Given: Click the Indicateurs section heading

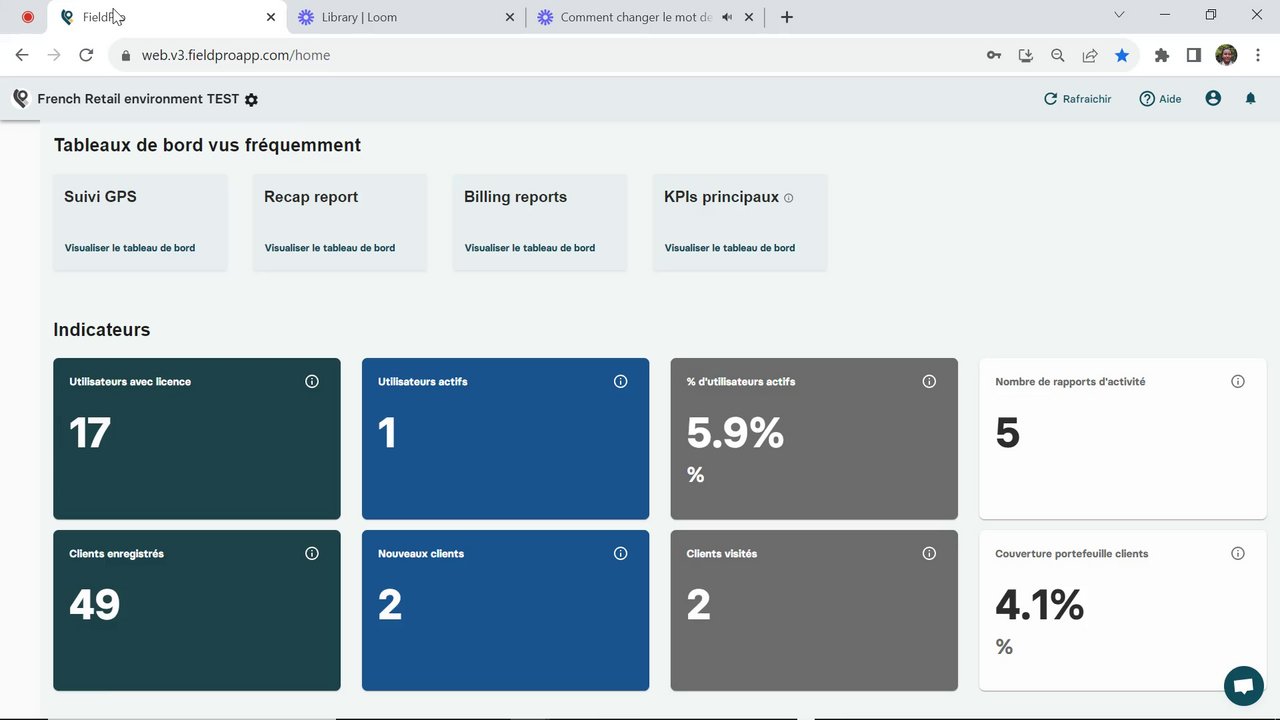Looking at the screenshot, I should pyautogui.click(x=102, y=330).
